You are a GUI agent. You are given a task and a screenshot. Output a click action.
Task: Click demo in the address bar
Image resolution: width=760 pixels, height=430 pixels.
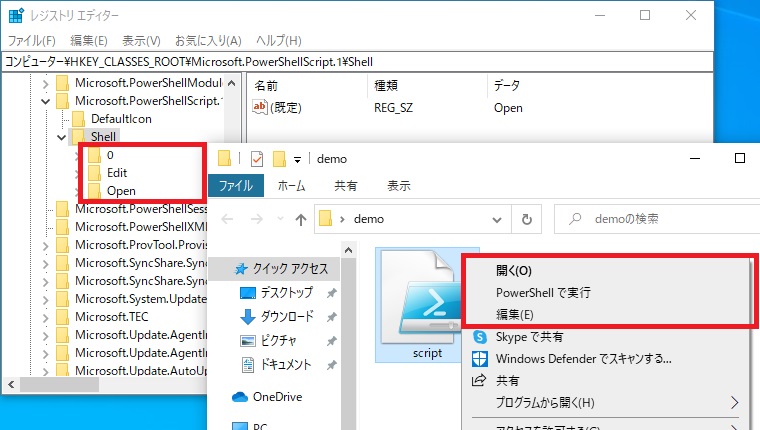[x=369, y=219]
